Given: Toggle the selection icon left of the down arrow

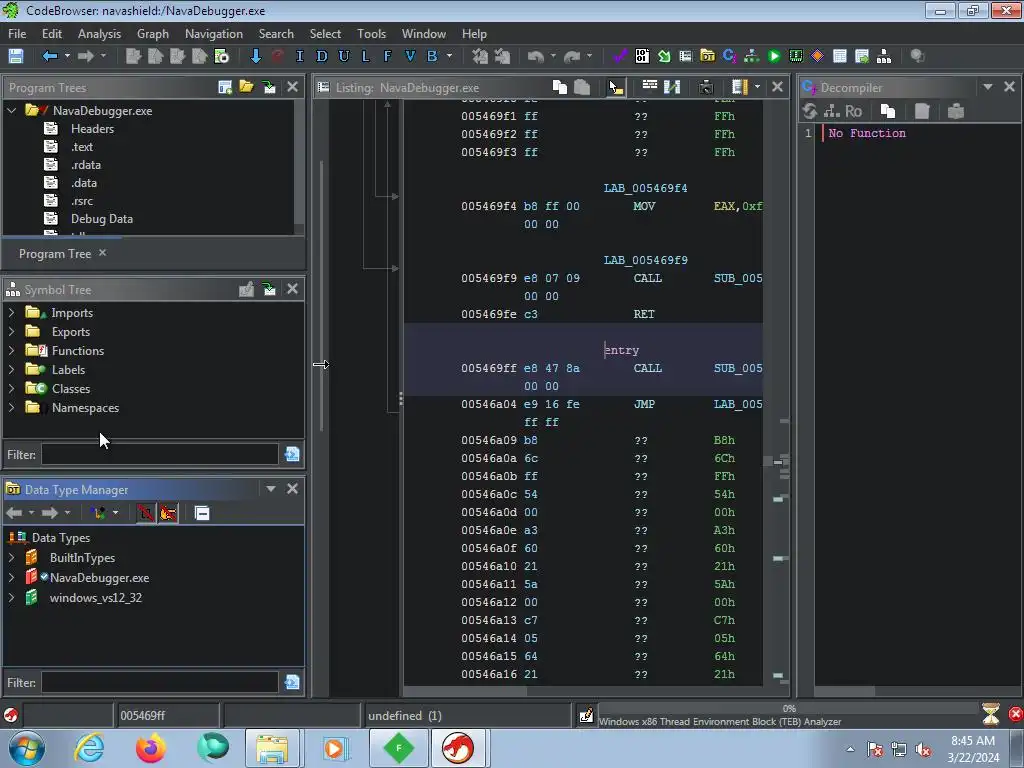Looking at the screenshot, I should pos(221,56).
